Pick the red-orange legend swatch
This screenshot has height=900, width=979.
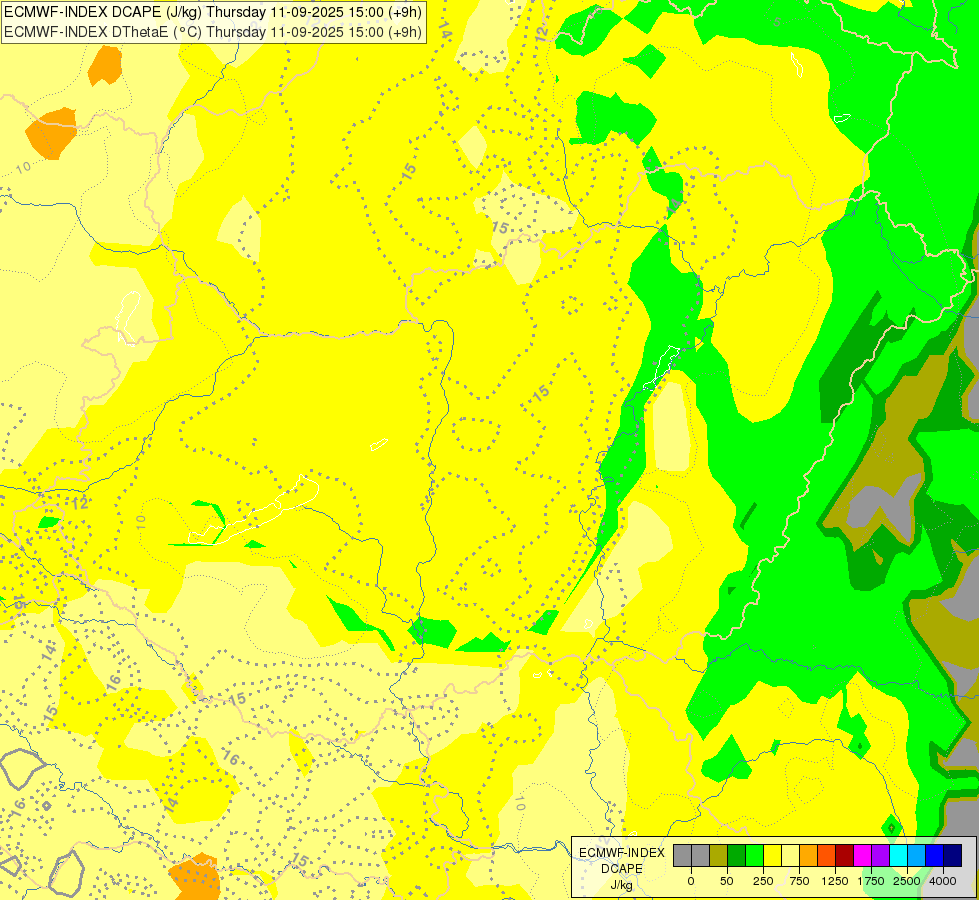pos(826,855)
